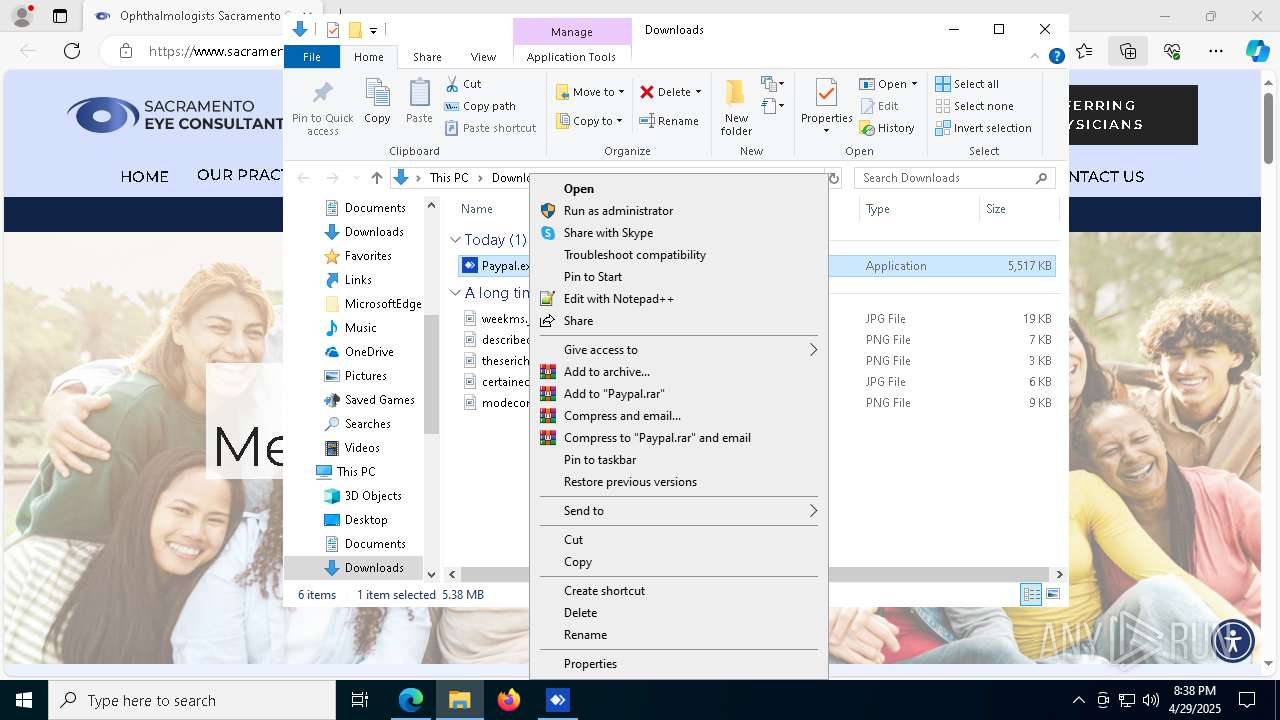
Task: Choose Create shortcut in context menu
Action: pyautogui.click(x=679, y=591)
